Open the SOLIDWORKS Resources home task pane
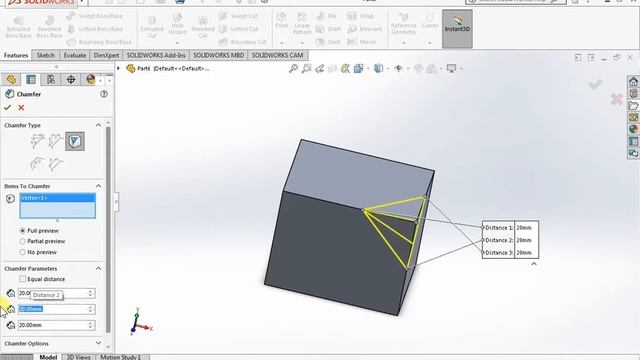 (633, 81)
